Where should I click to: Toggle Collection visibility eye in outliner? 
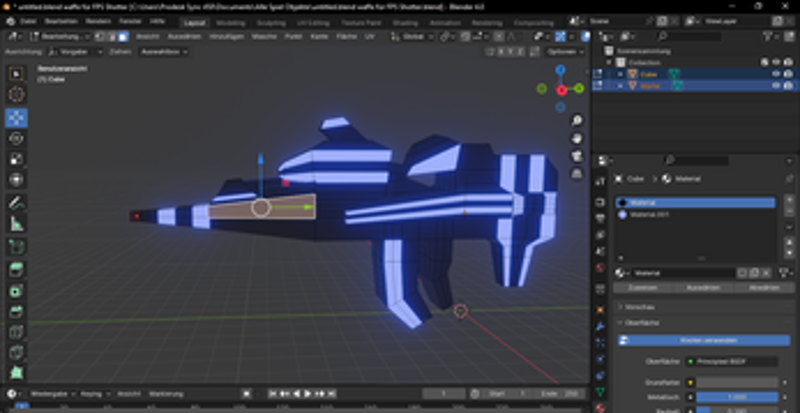click(x=776, y=62)
